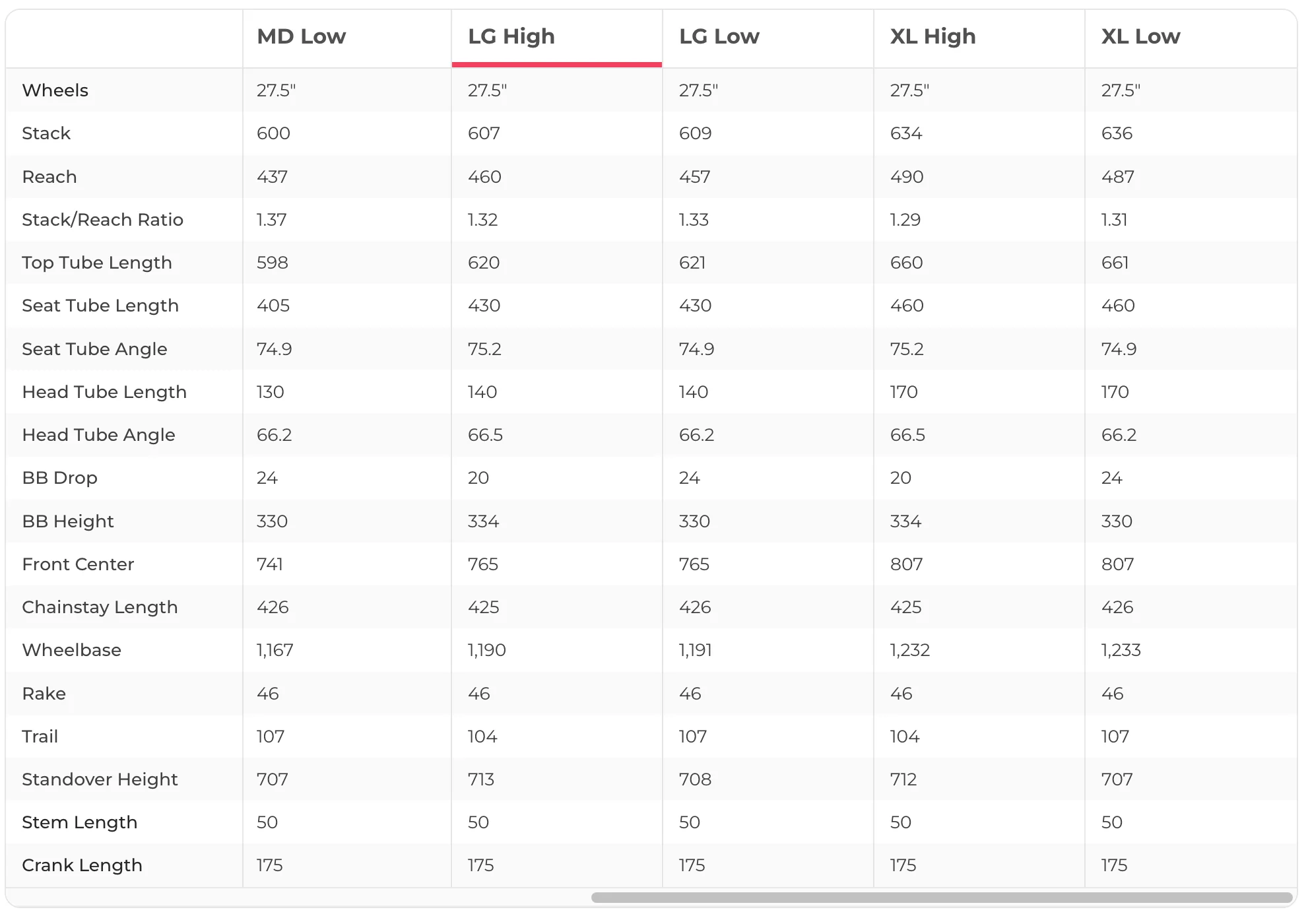Click the LG Low Standover value 708
This screenshot has height=924, width=1308.
[695, 779]
